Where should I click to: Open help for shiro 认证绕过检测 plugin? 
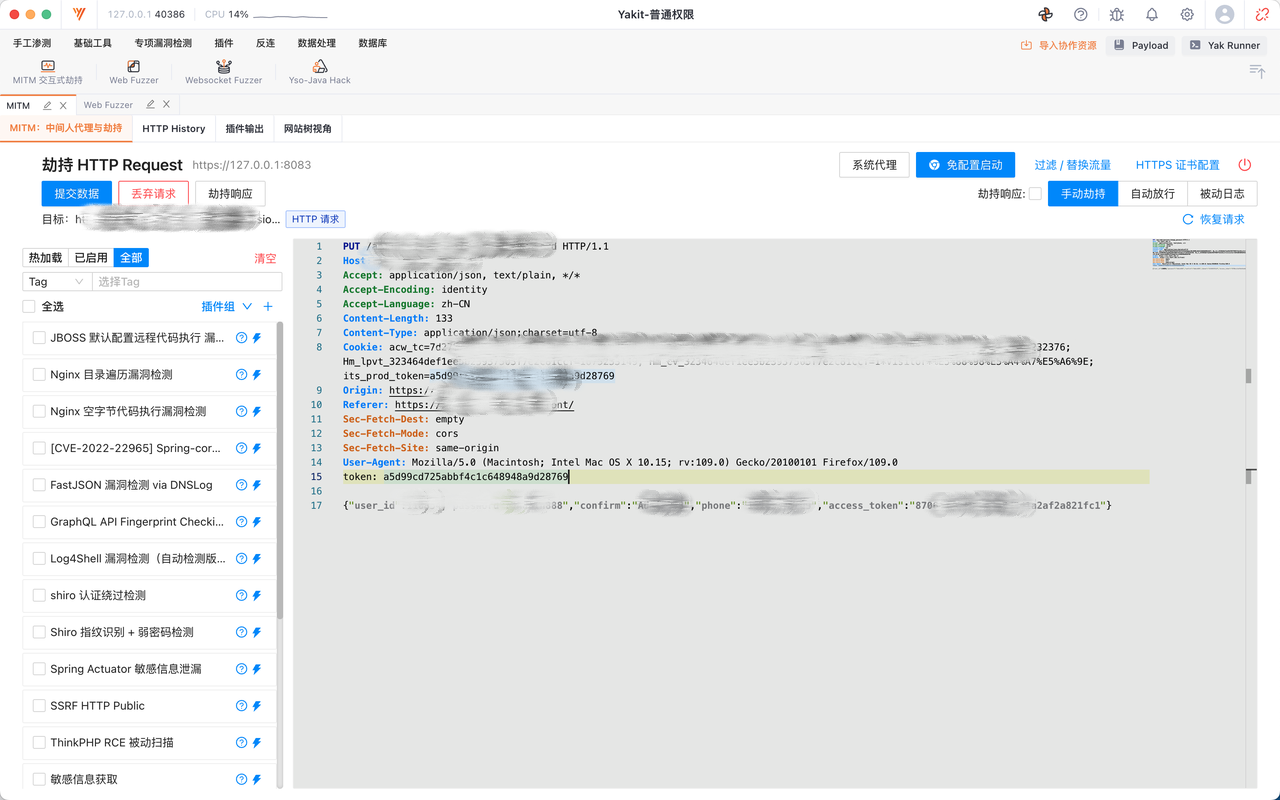(241, 596)
